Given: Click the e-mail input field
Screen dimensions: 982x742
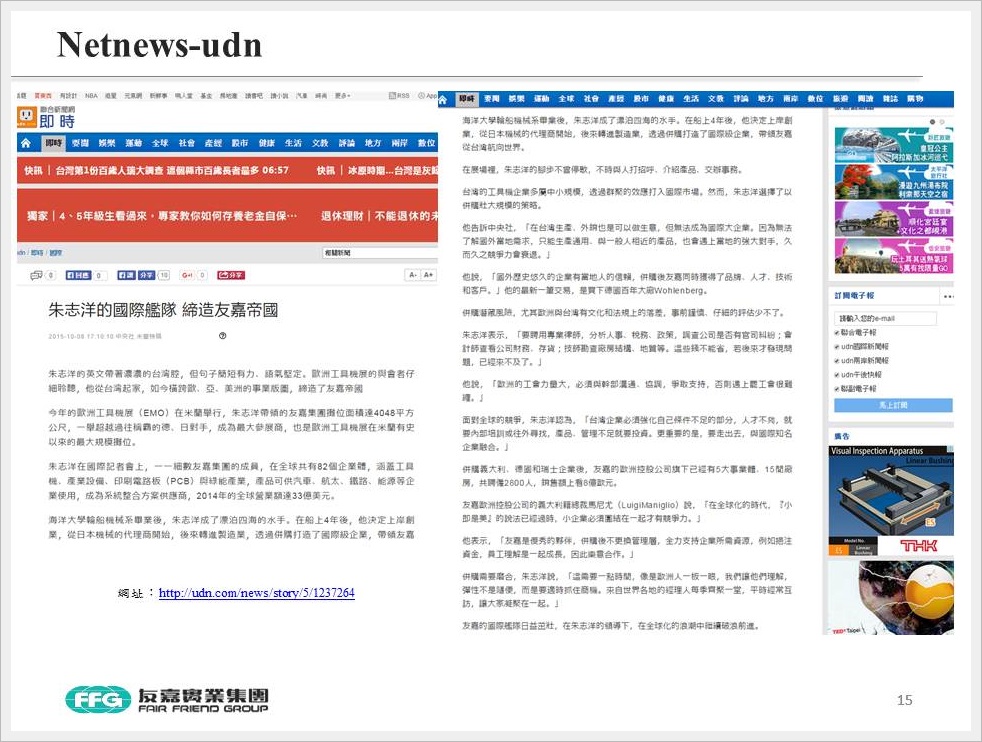Looking at the screenshot, I should [x=888, y=317].
